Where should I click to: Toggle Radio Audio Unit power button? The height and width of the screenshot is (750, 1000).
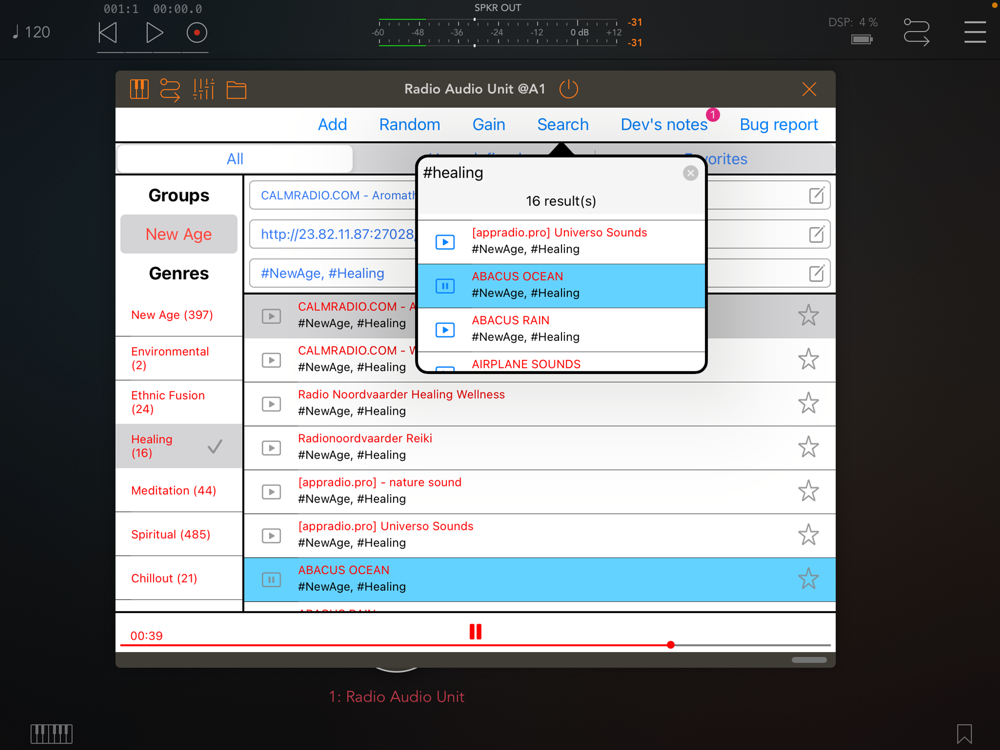(x=568, y=89)
